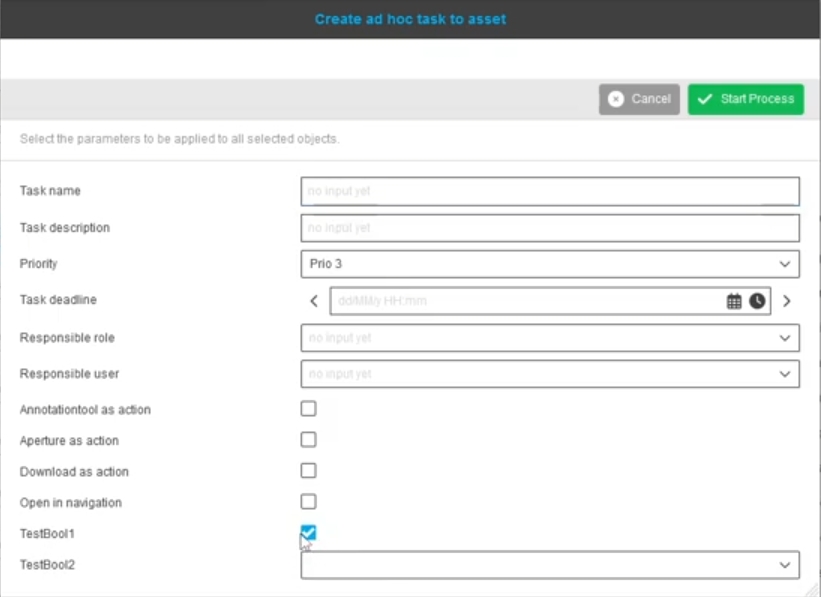The width and height of the screenshot is (821, 597).
Task: Click the Create ad hoc task title
Action: point(410,19)
